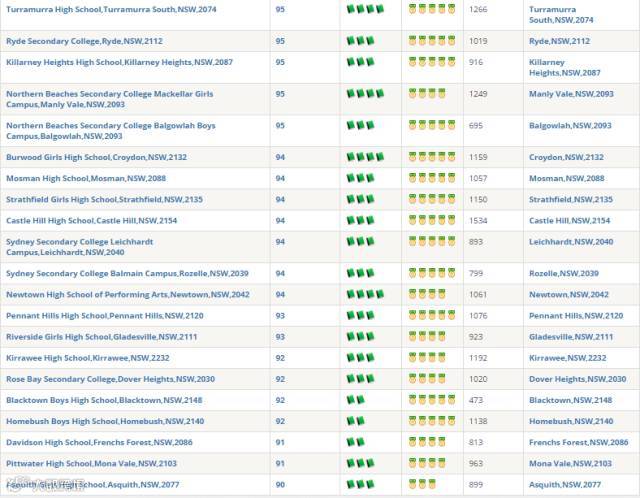Open Castle Hill High School link
The width and height of the screenshot is (640, 498).
click(92, 221)
